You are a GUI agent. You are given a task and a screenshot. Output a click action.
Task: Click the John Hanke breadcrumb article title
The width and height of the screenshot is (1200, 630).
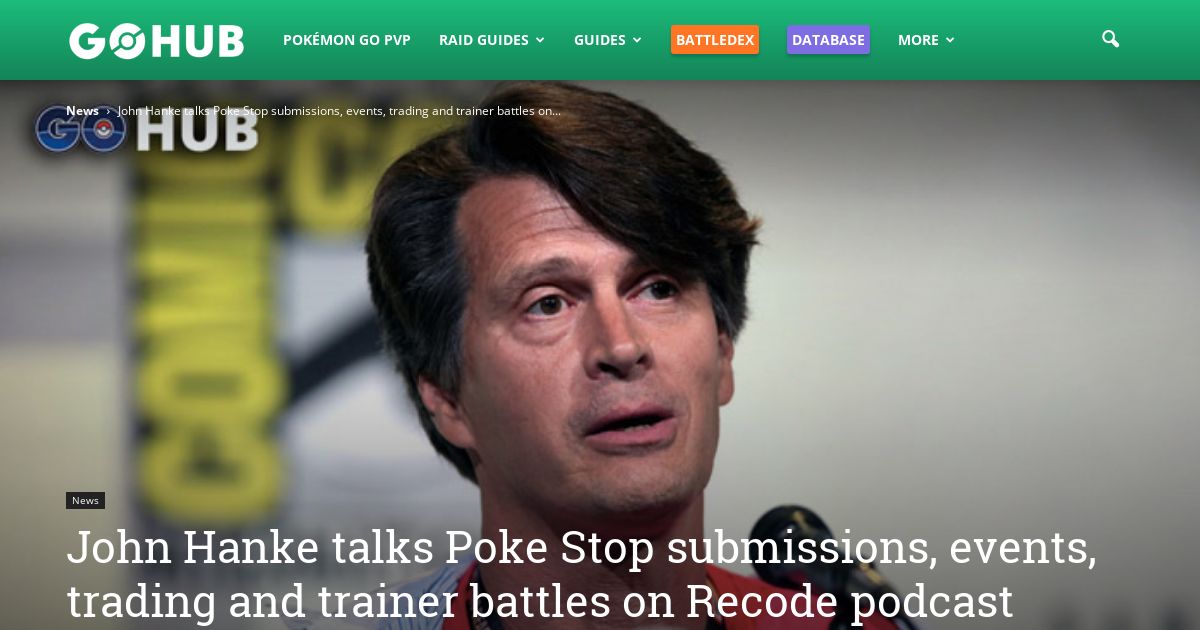[x=339, y=111]
